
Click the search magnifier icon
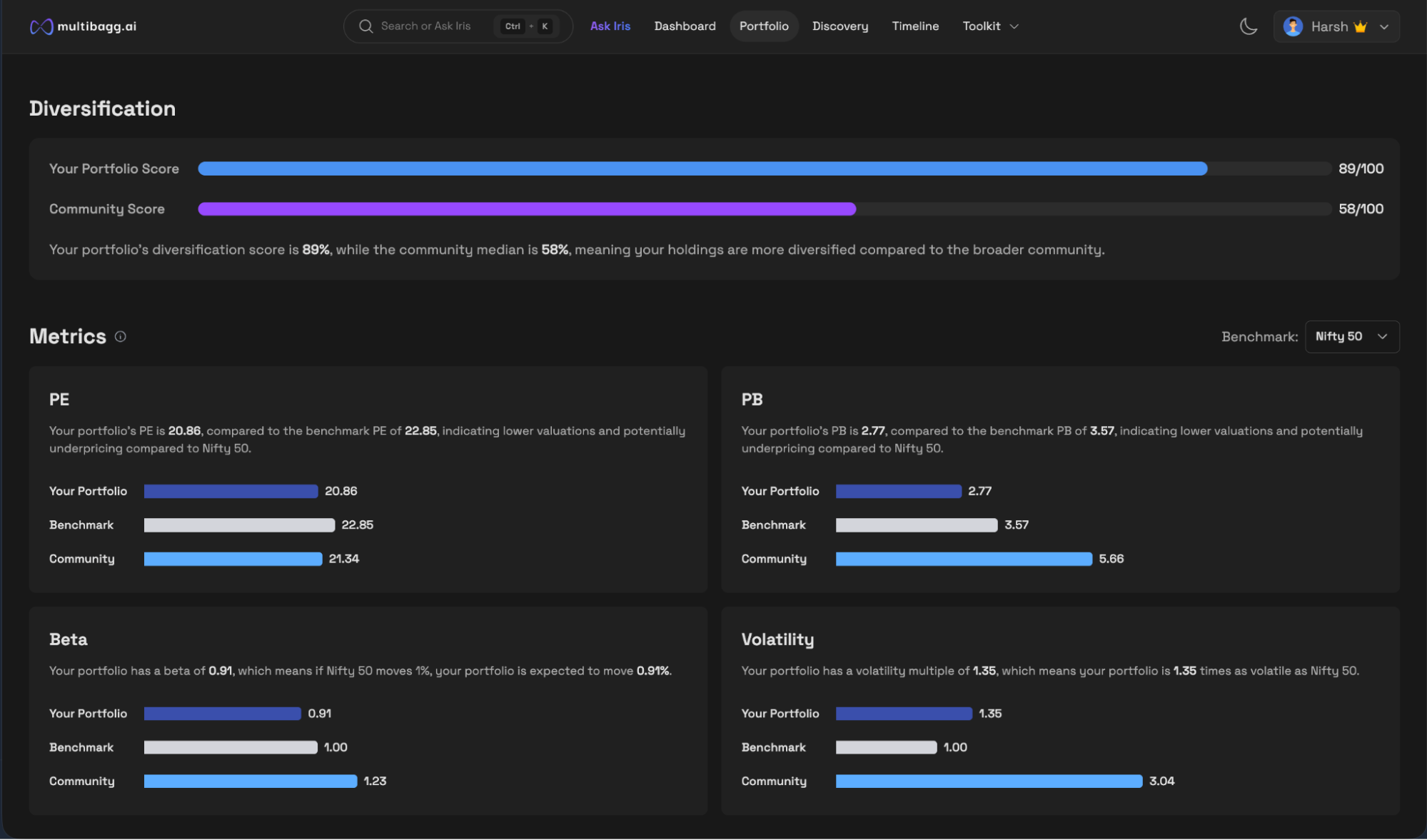coord(365,26)
